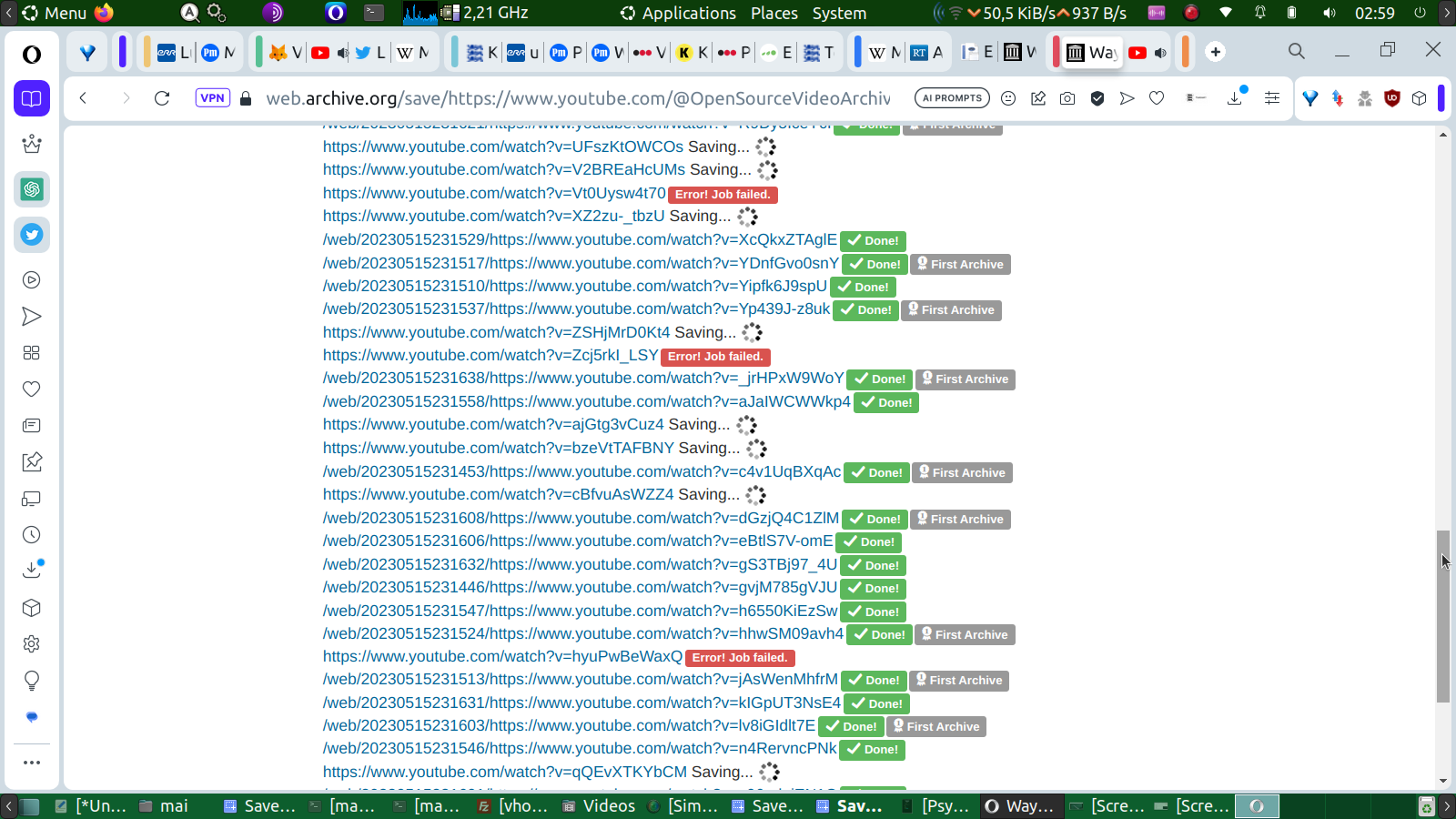The height and width of the screenshot is (819, 1456).
Task: Open the uBlock Origin extension icon
Action: point(1391,98)
